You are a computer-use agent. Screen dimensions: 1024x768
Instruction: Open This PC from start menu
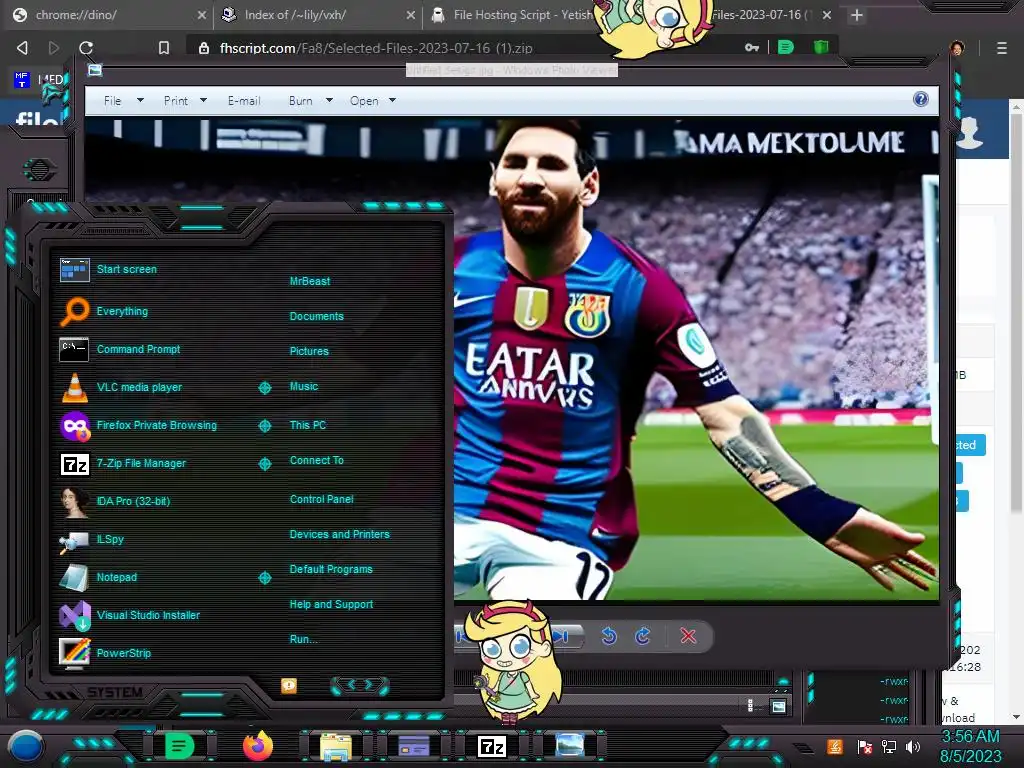pyautogui.click(x=308, y=425)
